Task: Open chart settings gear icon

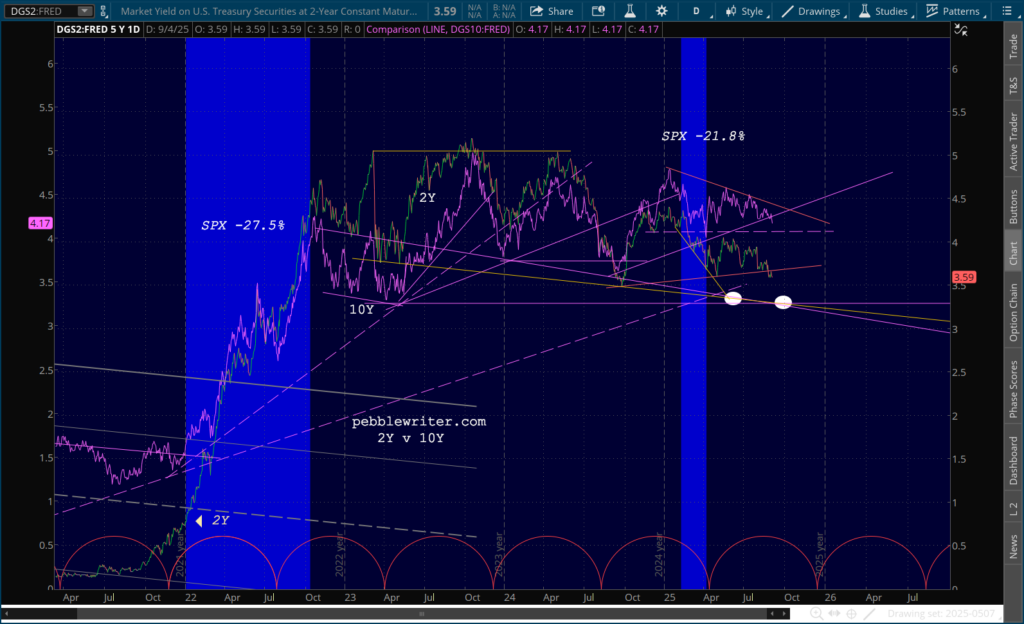Action: point(662,11)
